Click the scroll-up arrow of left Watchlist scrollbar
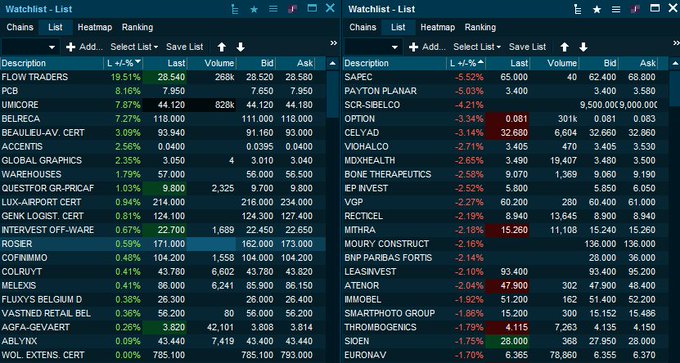Image resolution: width=680 pixels, height=363 pixels. tap(333, 63)
